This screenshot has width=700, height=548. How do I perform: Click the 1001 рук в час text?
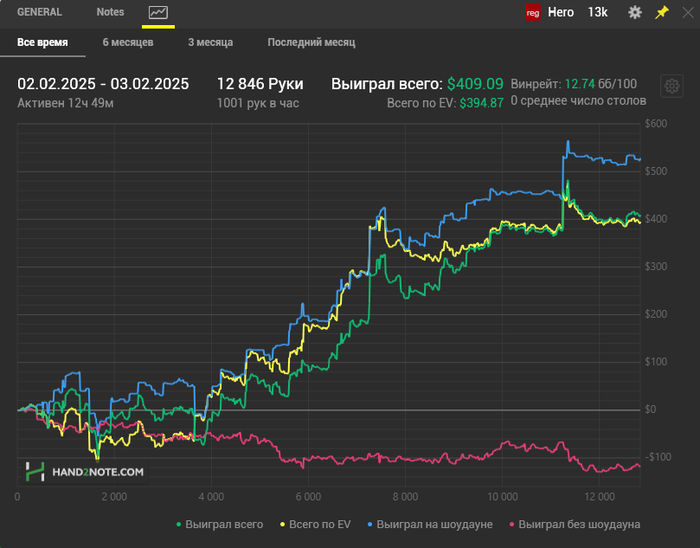tap(258, 104)
